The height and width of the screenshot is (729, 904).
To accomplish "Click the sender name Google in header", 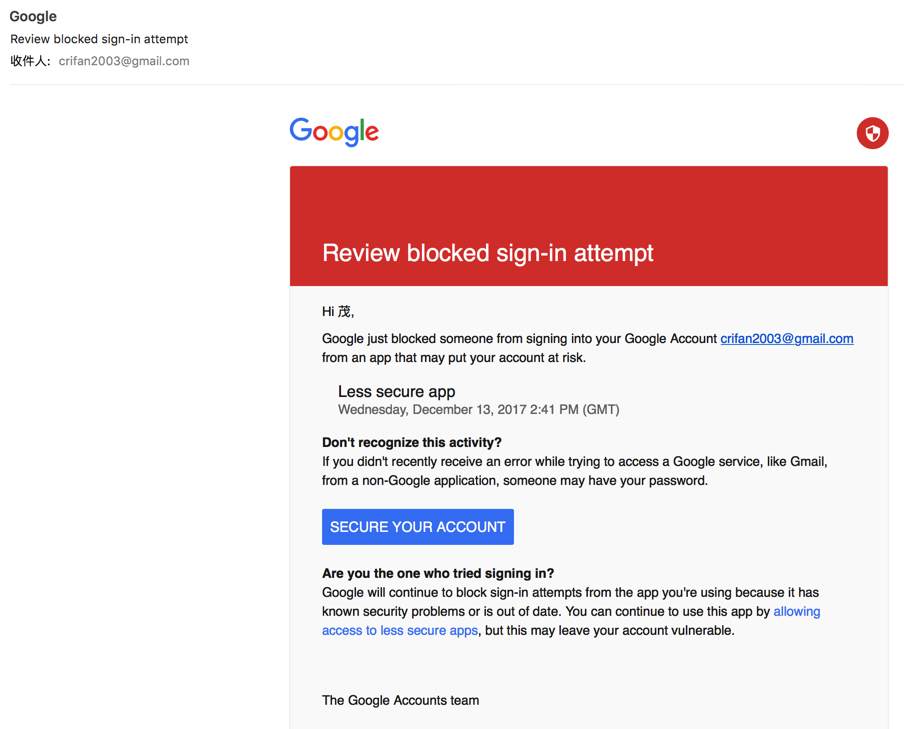I will pos(33,17).
